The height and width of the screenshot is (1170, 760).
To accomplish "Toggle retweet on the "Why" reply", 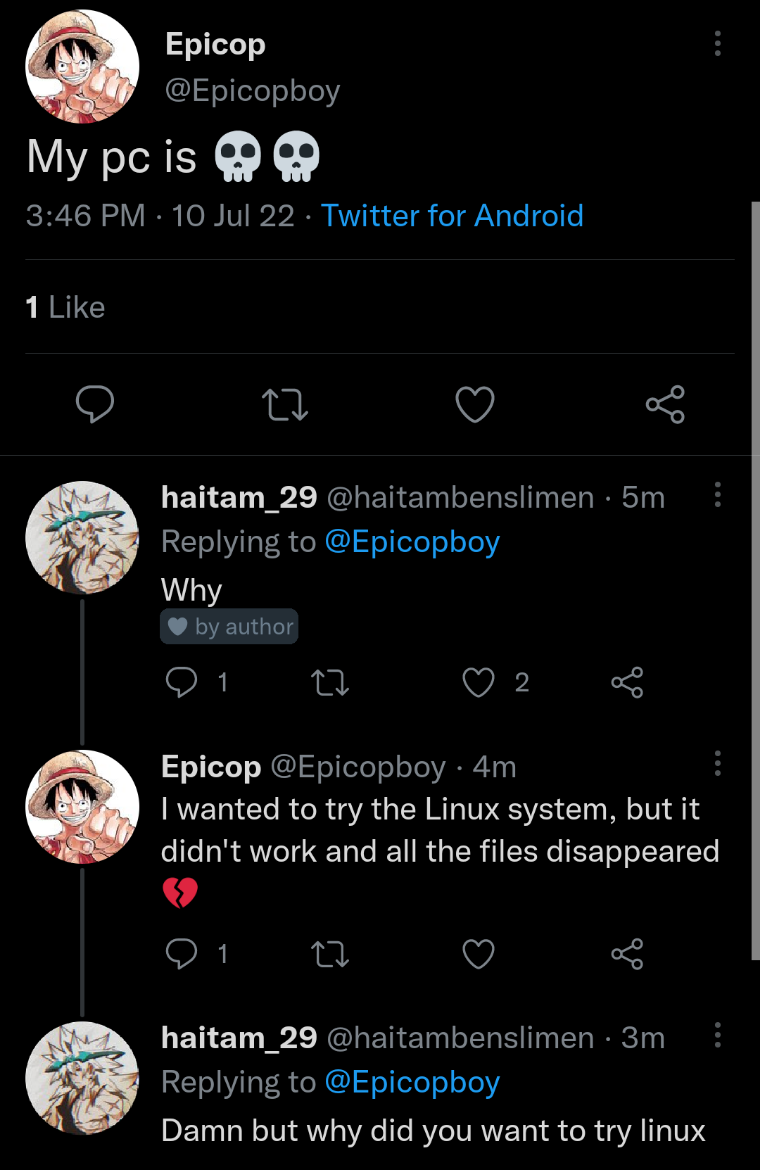I will point(330,682).
